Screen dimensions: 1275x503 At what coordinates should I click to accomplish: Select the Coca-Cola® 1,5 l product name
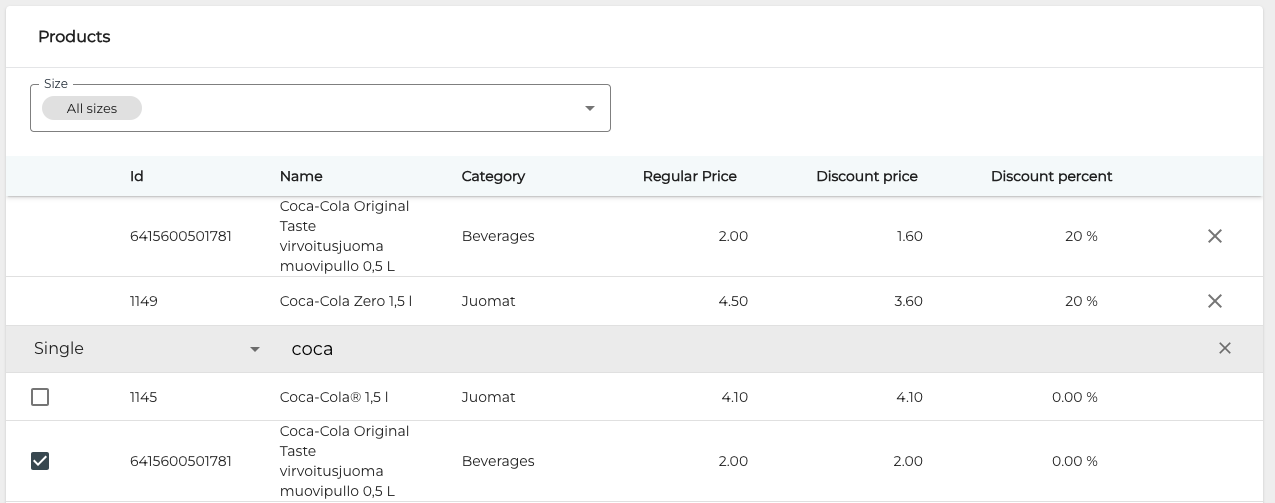(x=334, y=397)
